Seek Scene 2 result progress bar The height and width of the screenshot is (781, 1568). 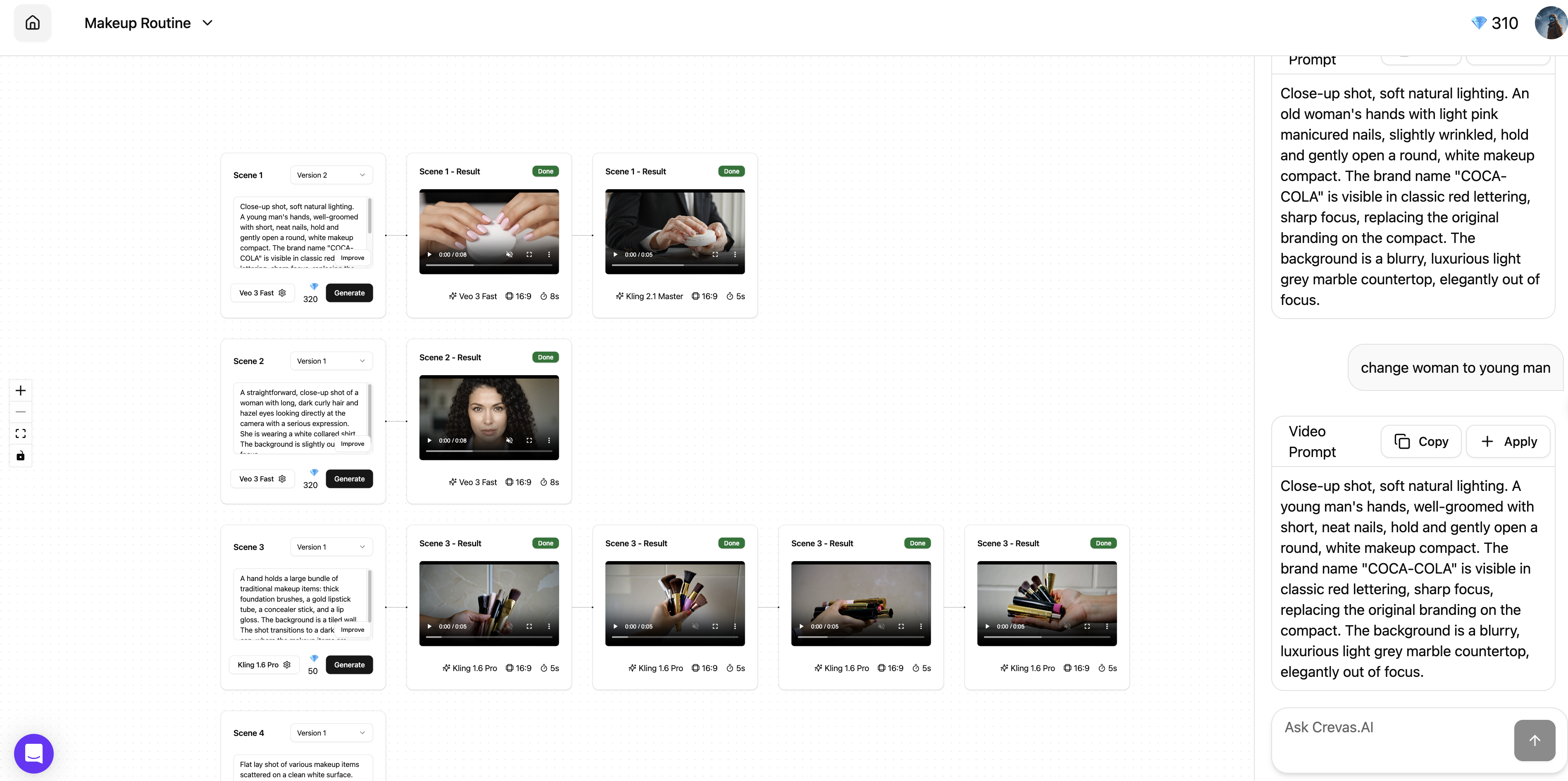click(489, 451)
